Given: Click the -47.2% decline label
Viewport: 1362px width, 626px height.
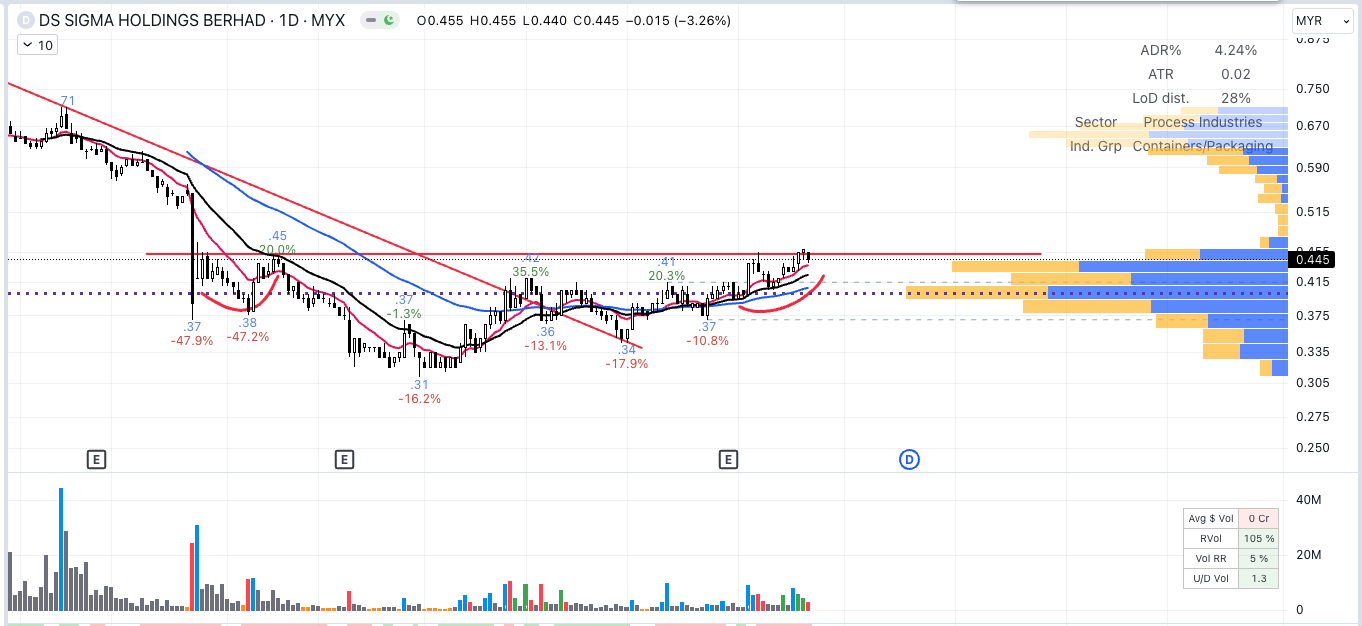Looking at the screenshot, I should click(248, 337).
